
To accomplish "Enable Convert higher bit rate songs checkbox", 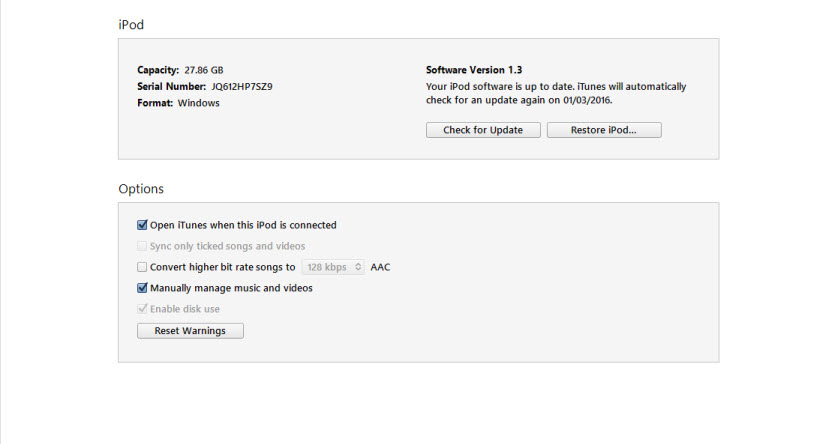I will pyautogui.click(x=142, y=267).
